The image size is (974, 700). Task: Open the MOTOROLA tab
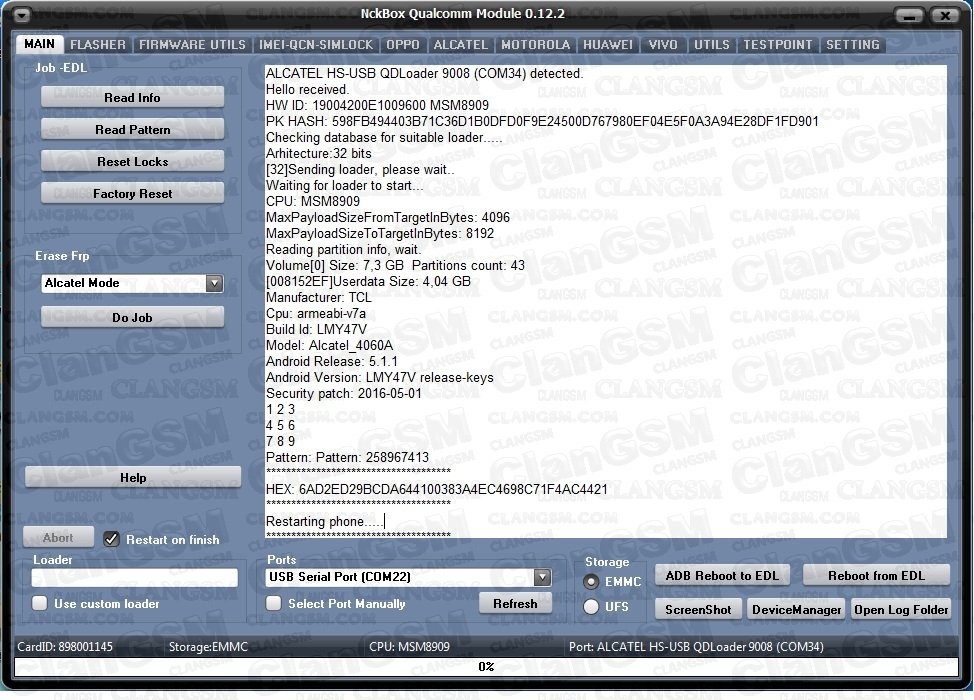click(x=535, y=45)
